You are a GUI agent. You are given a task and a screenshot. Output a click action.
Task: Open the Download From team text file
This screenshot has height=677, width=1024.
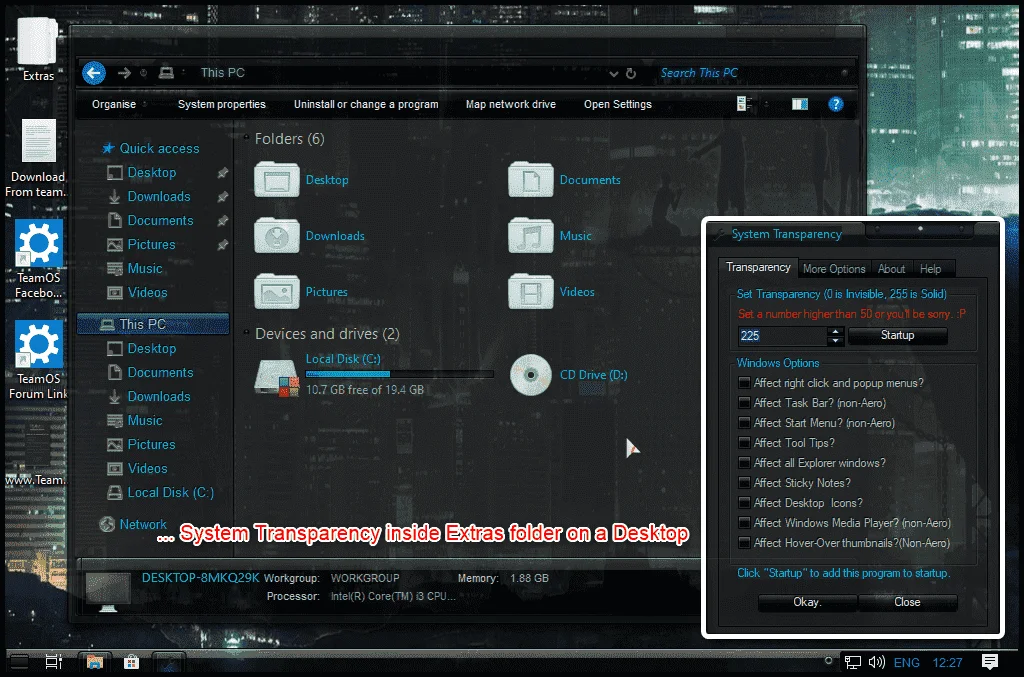coord(38,159)
